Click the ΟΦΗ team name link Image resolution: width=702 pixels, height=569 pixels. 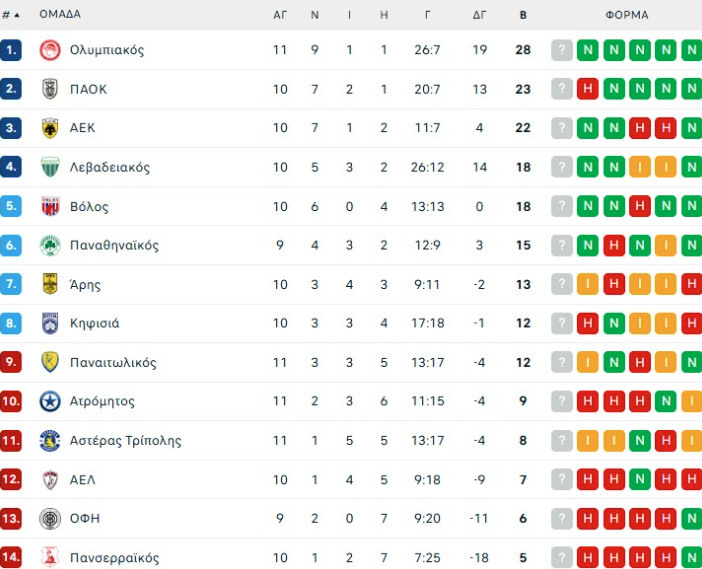click(85, 518)
